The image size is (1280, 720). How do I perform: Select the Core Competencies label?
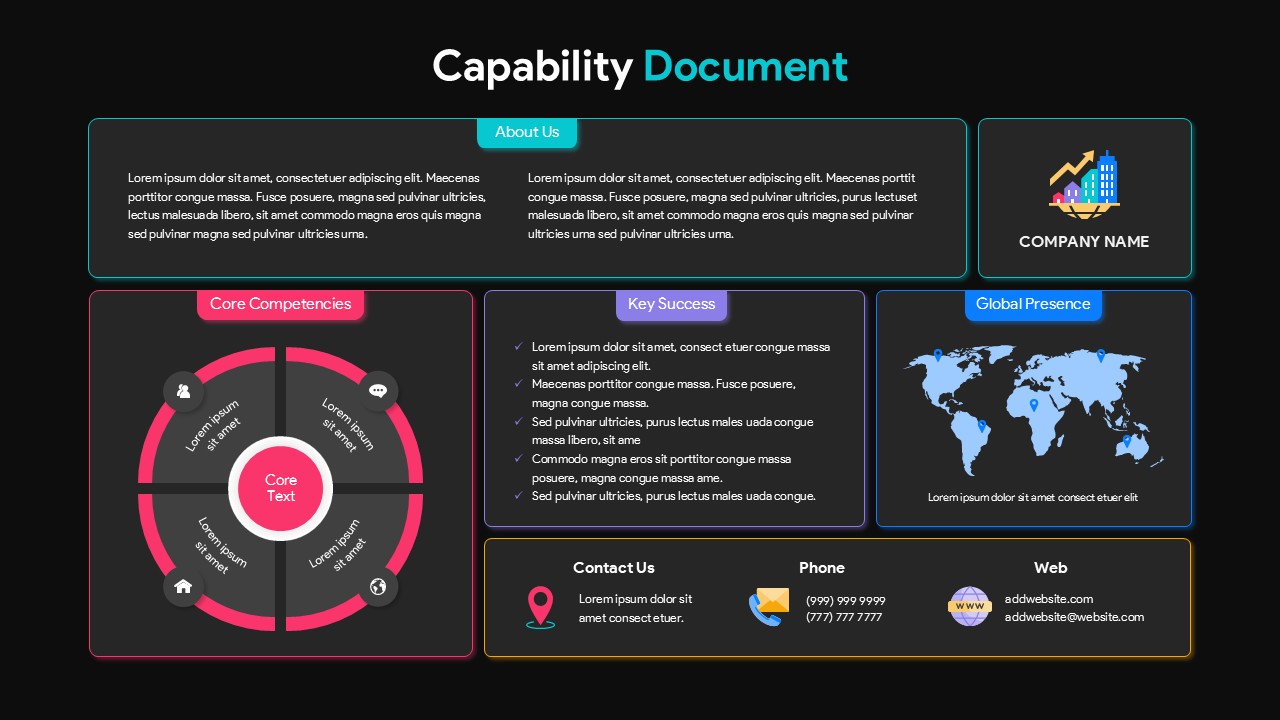click(280, 304)
